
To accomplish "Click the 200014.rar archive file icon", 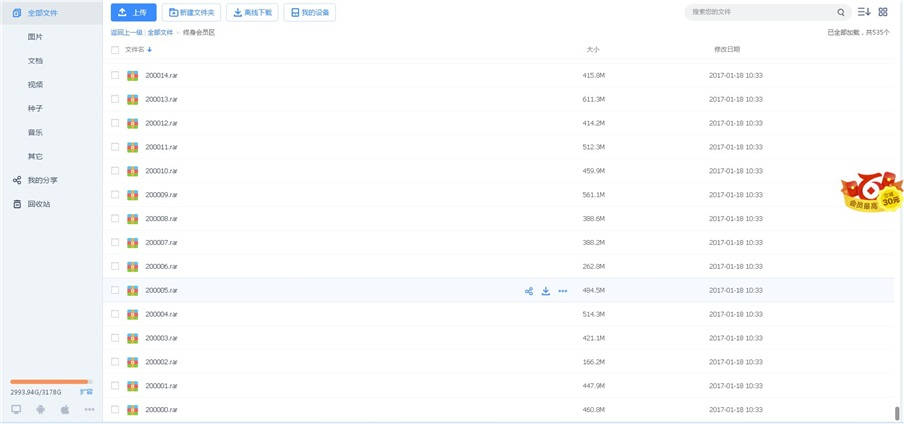I will coord(132,75).
